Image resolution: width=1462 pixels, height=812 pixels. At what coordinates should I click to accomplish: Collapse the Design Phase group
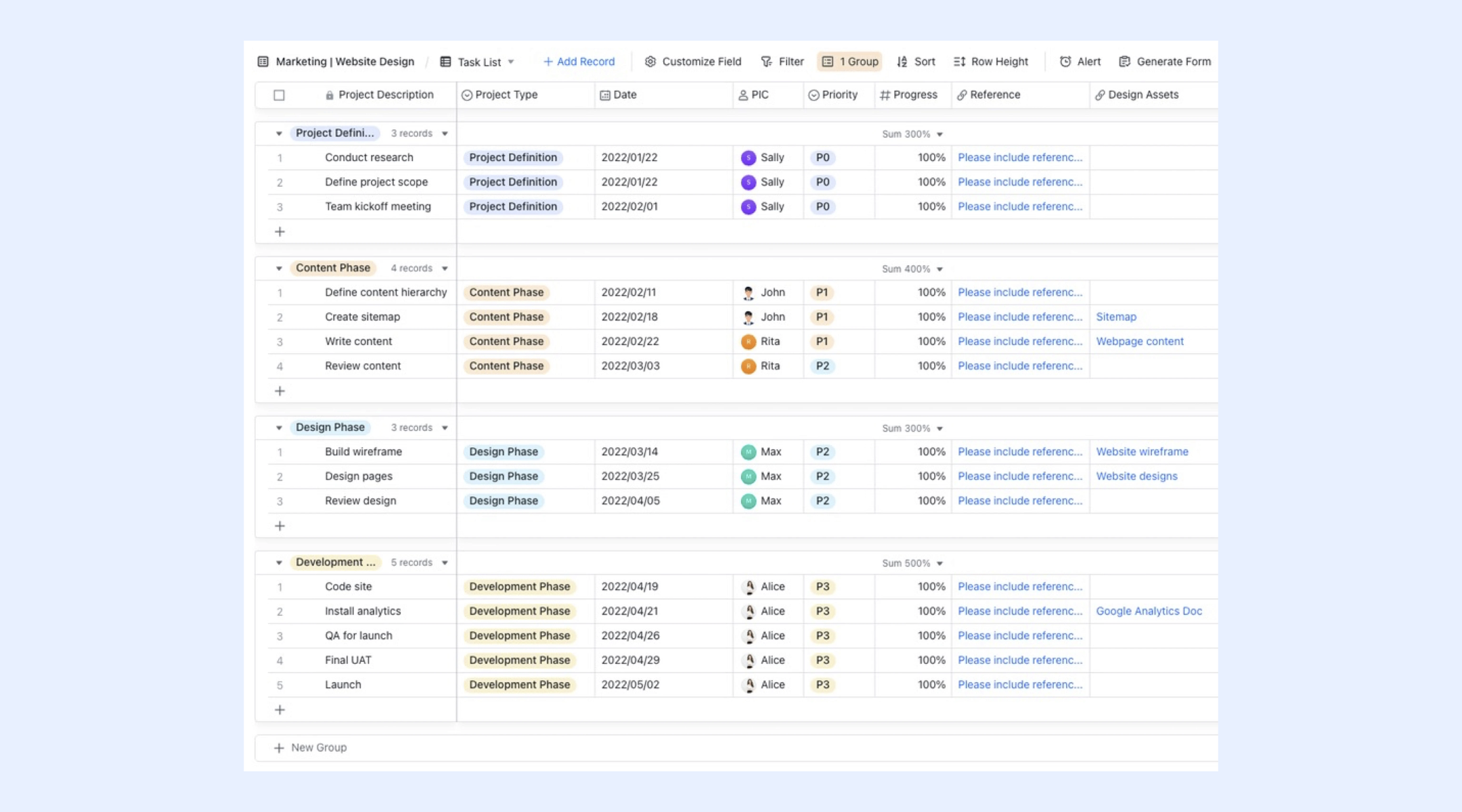pos(279,428)
